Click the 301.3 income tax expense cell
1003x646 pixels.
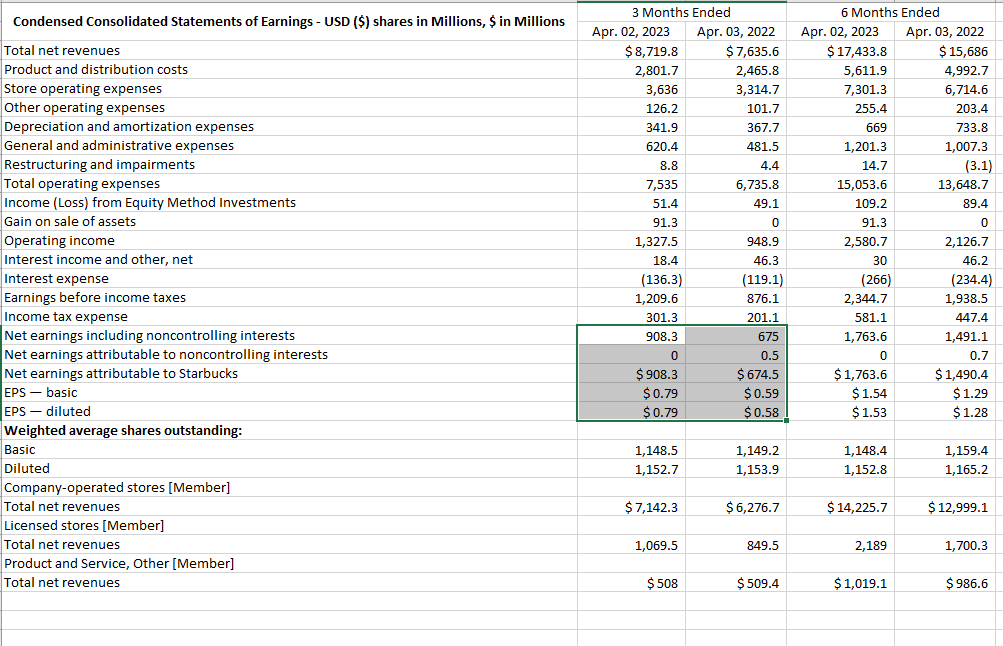click(x=631, y=317)
